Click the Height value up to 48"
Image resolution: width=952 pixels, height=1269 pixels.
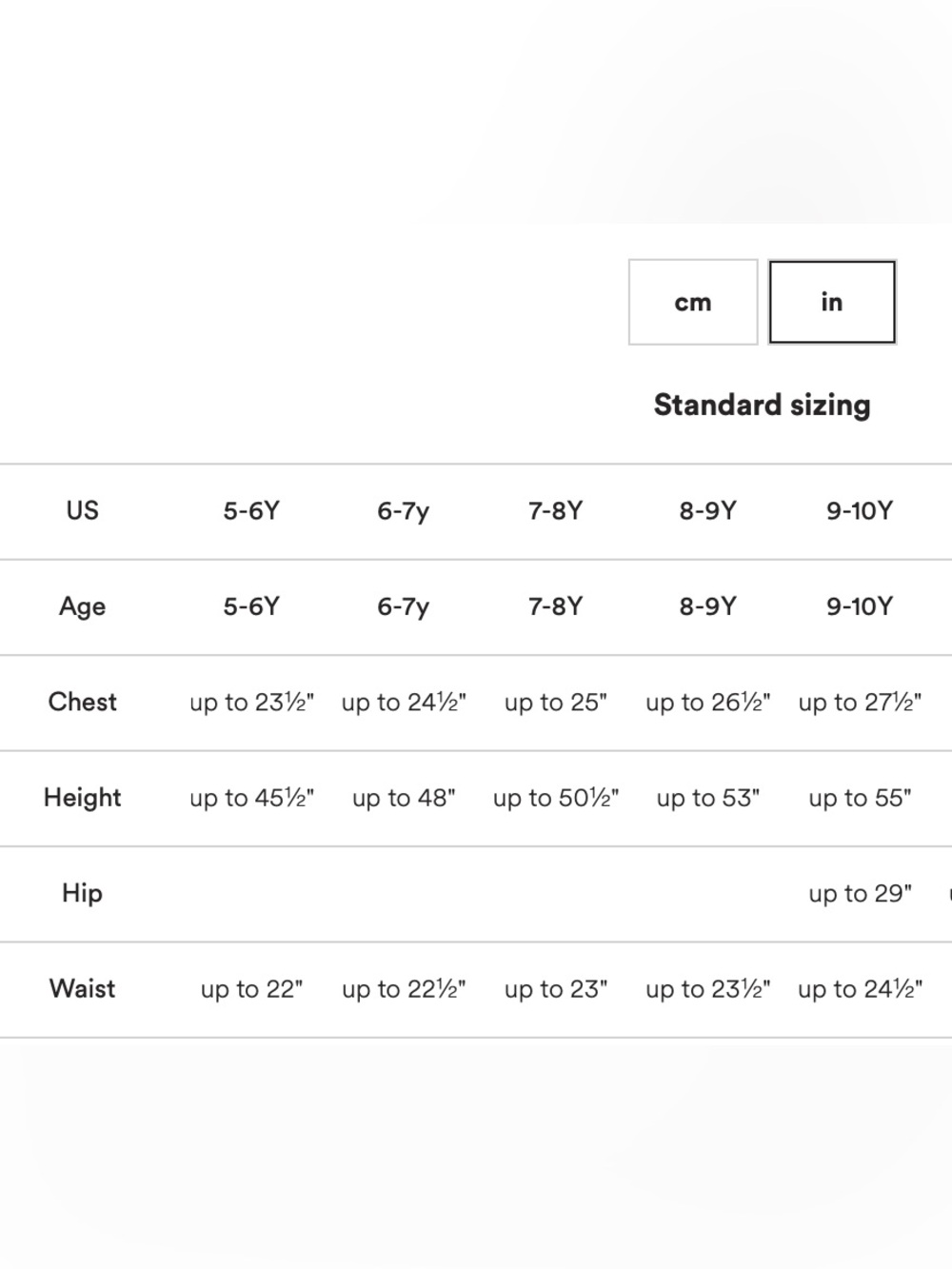pos(404,798)
